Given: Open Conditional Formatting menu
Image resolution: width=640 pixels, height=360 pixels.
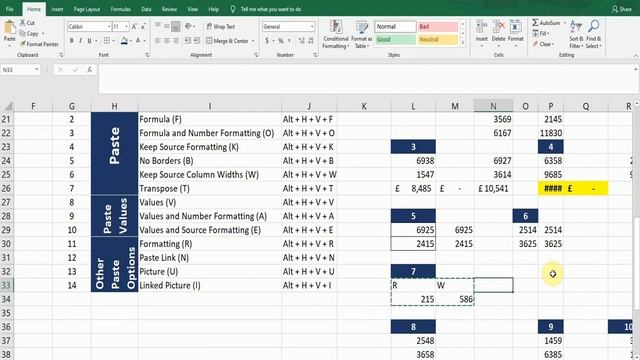Looking at the screenshot, I should click(x=336, y=34).
